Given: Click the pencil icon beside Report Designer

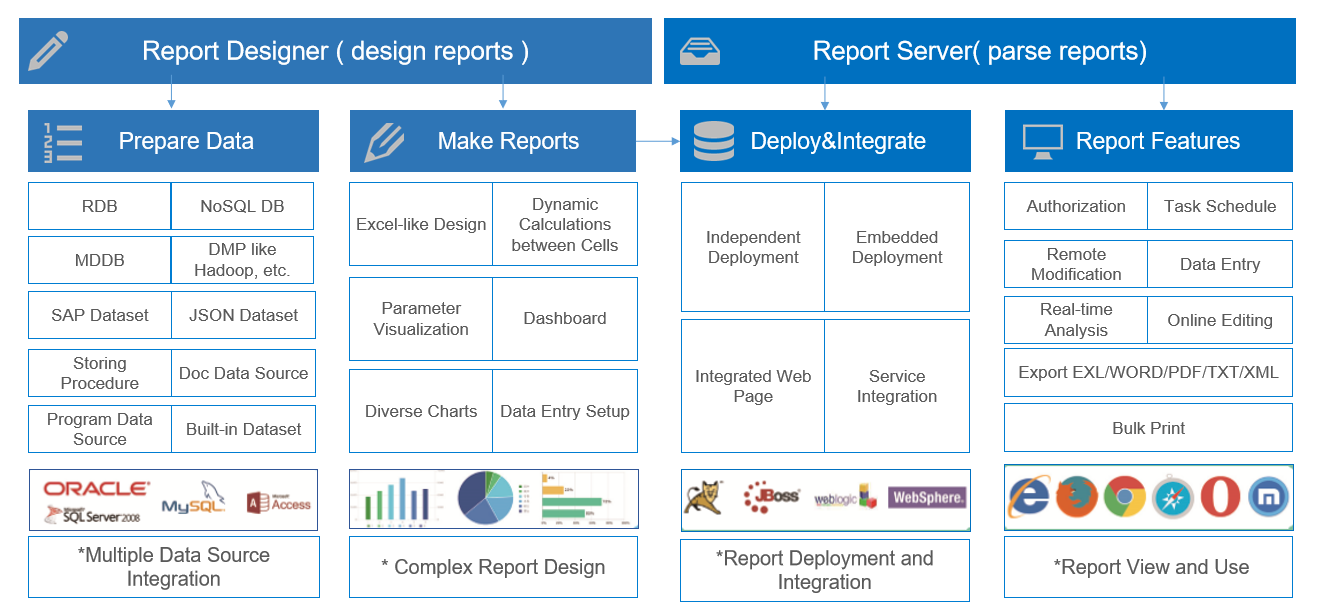Looking at the screenshot, I should click(48, 51).
